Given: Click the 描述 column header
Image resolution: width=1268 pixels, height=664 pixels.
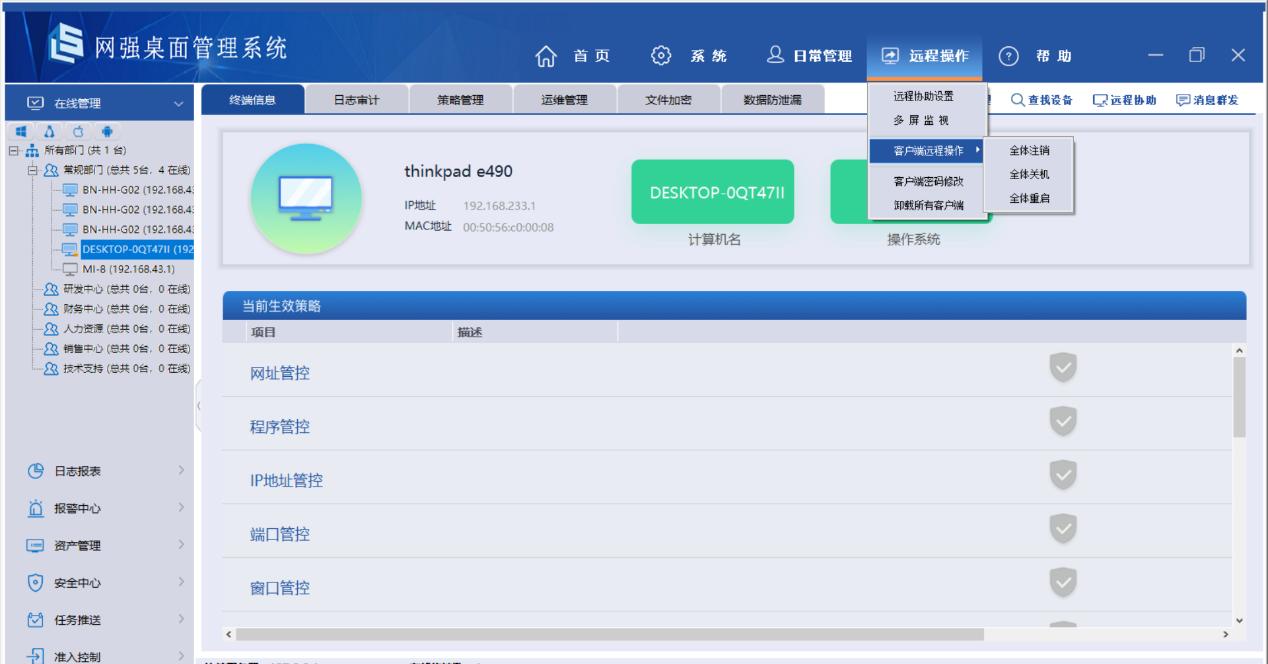Looking at the screenshot, I should [470, 333].
